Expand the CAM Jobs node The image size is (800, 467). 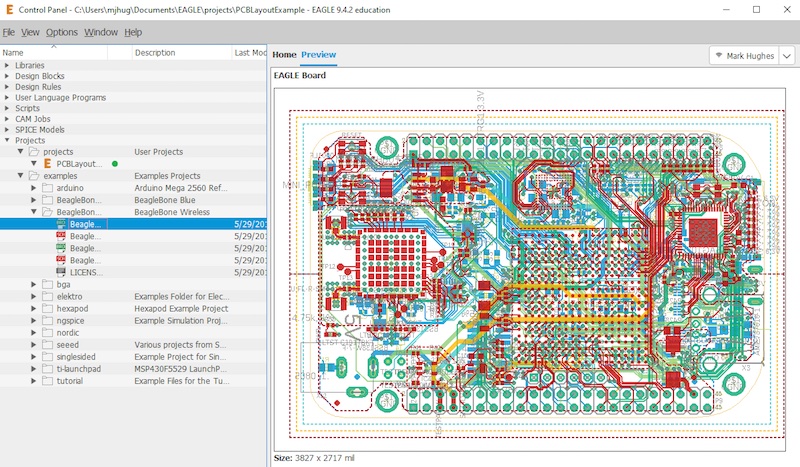click(7, 119)
